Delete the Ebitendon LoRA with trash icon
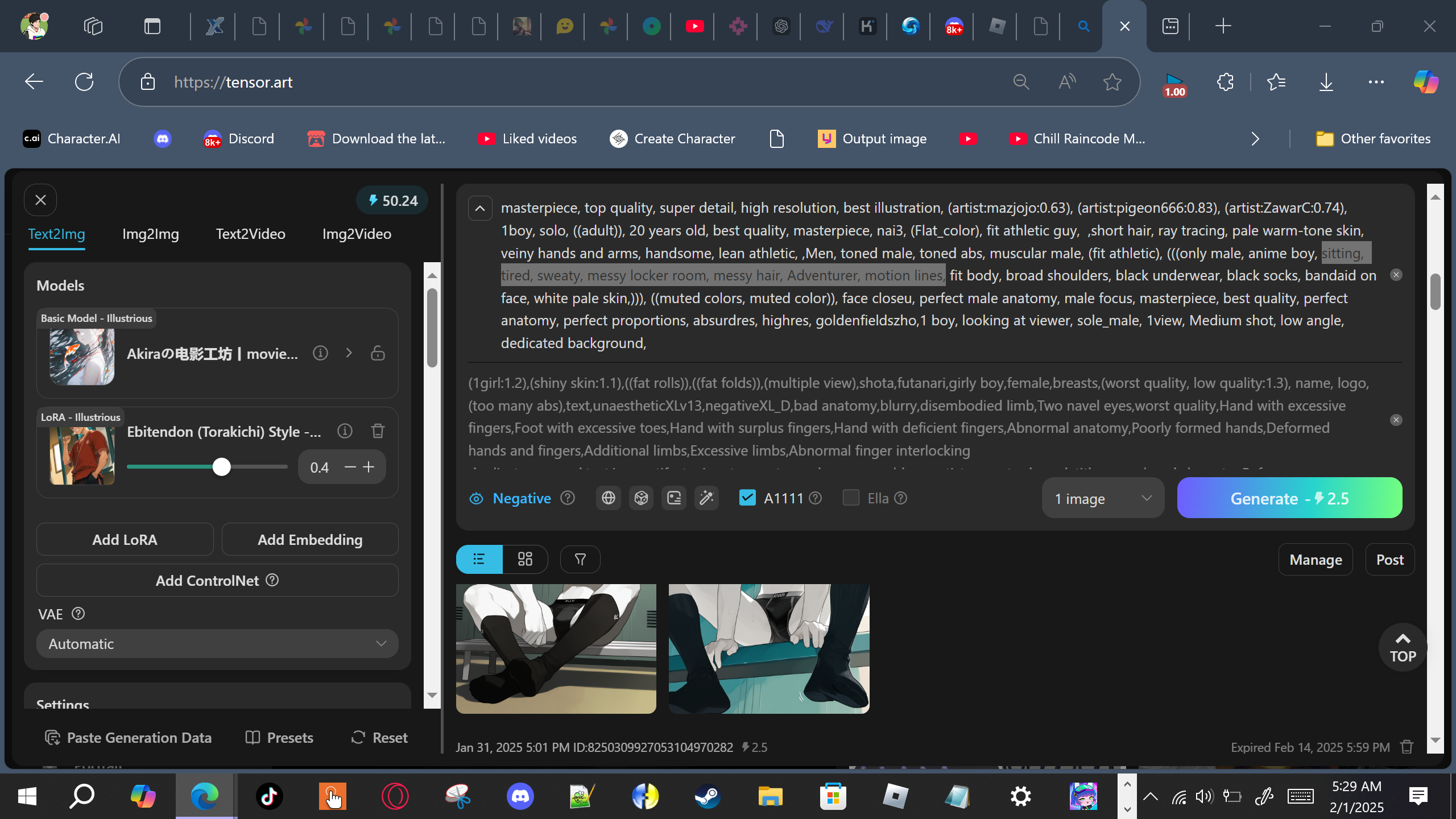Screen dimensions: 1456x819 378,431
